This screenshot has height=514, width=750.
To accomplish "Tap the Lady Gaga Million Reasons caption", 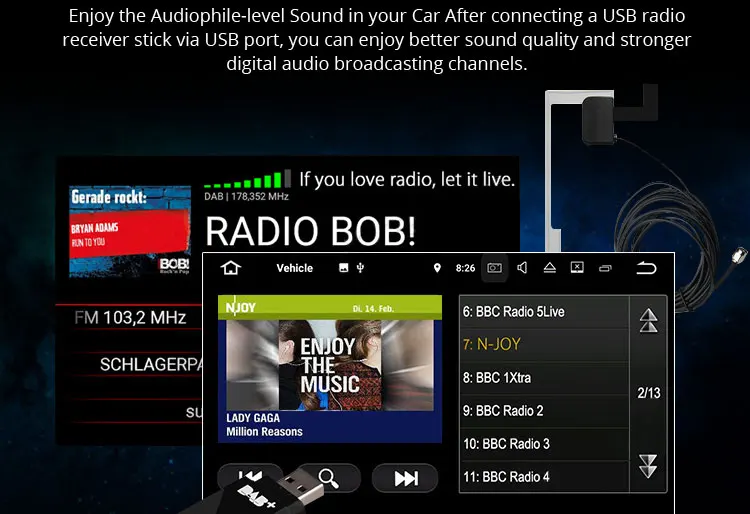I will point(265,425).
